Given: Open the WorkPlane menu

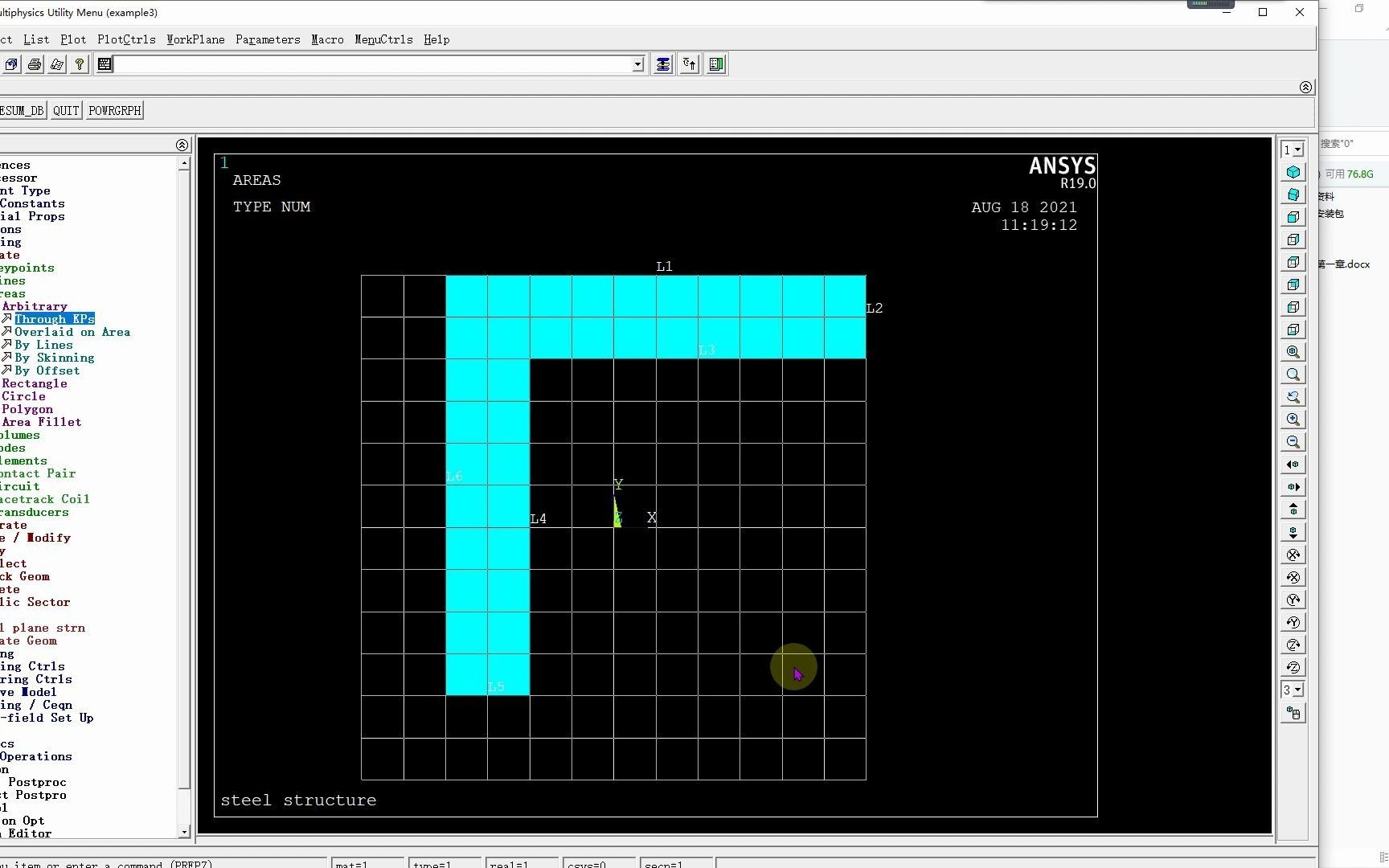Looking at the screenshot, I should (x=195, y=39).
